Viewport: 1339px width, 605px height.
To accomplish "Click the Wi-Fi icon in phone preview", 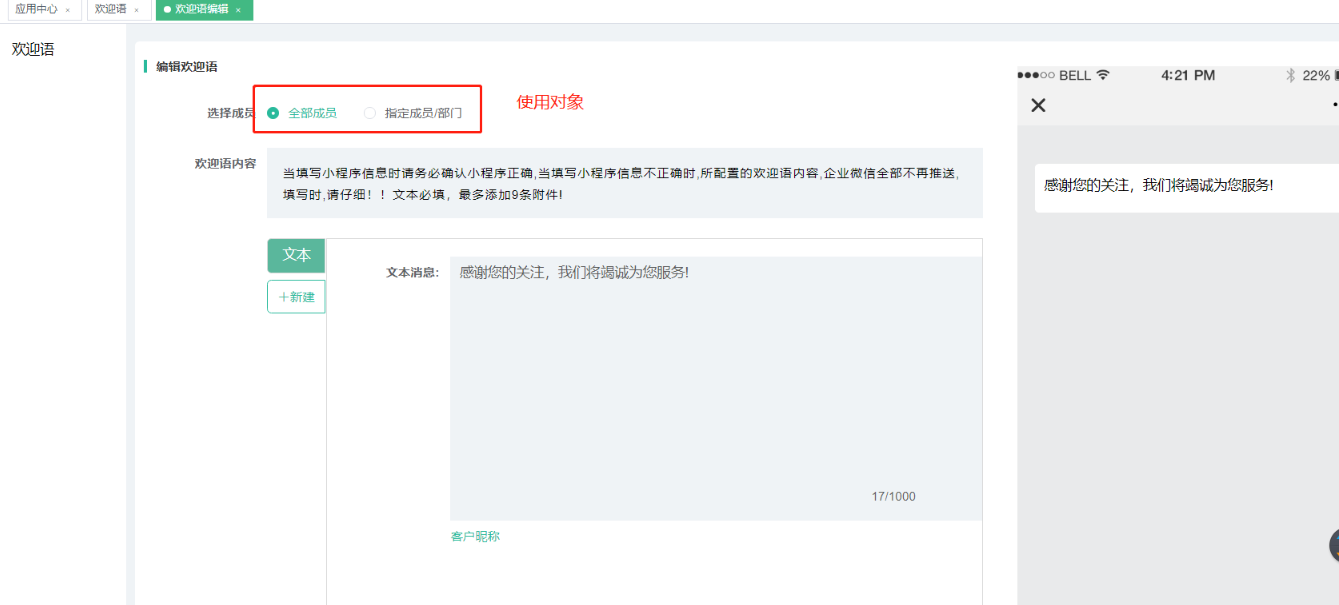I will pyautogui.click(x=1103, y=75).
